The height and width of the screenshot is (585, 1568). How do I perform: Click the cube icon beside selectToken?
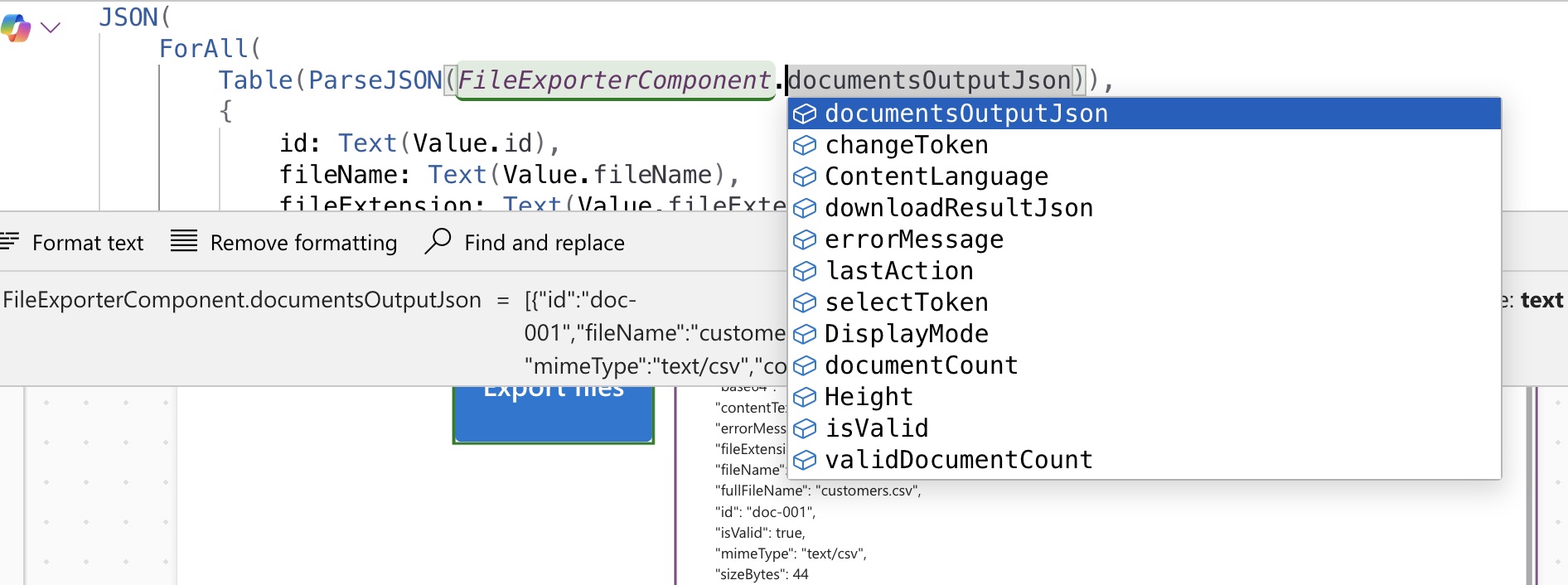[x=805, y=302]
